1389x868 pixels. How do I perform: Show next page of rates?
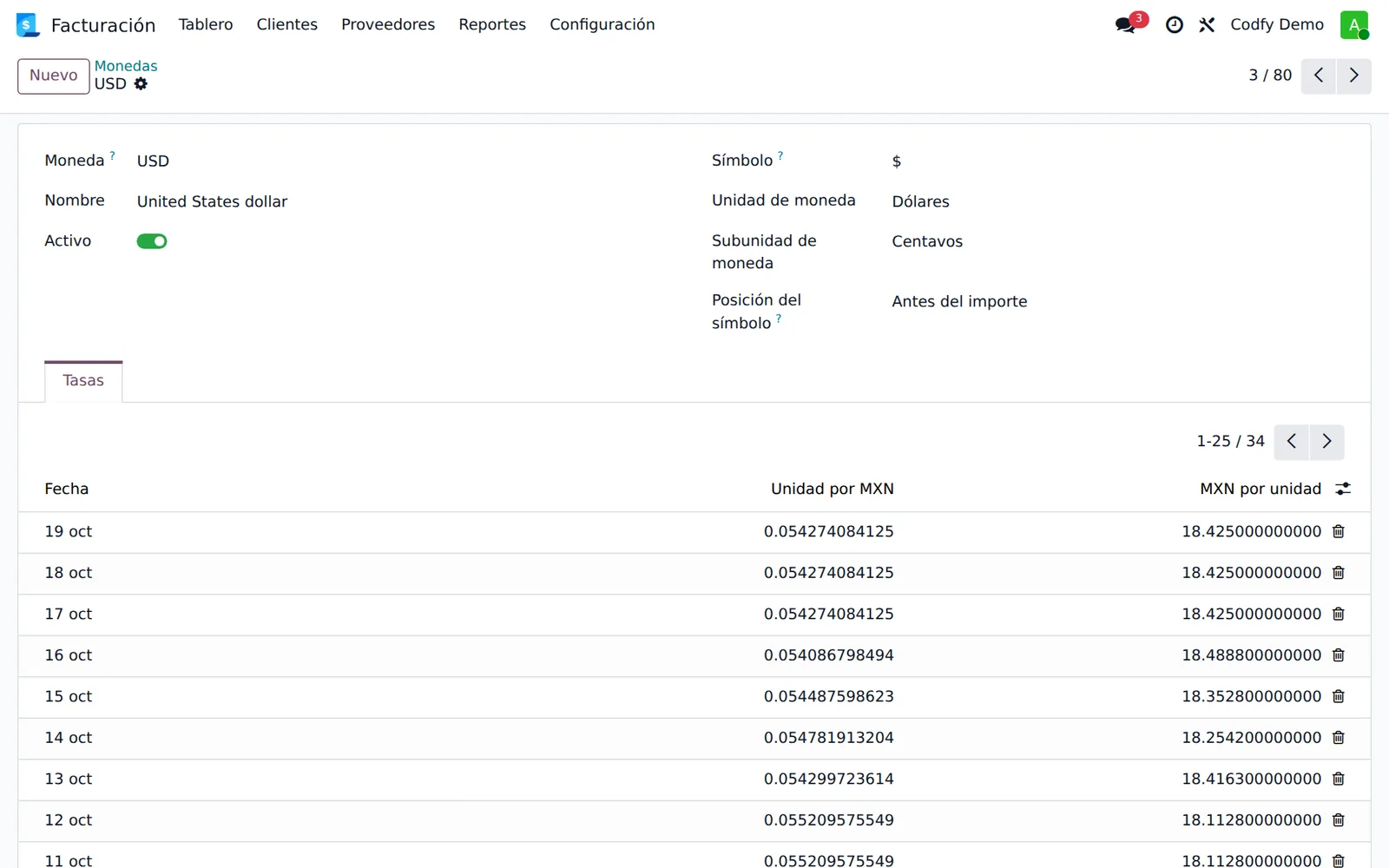pos(1326,442)
